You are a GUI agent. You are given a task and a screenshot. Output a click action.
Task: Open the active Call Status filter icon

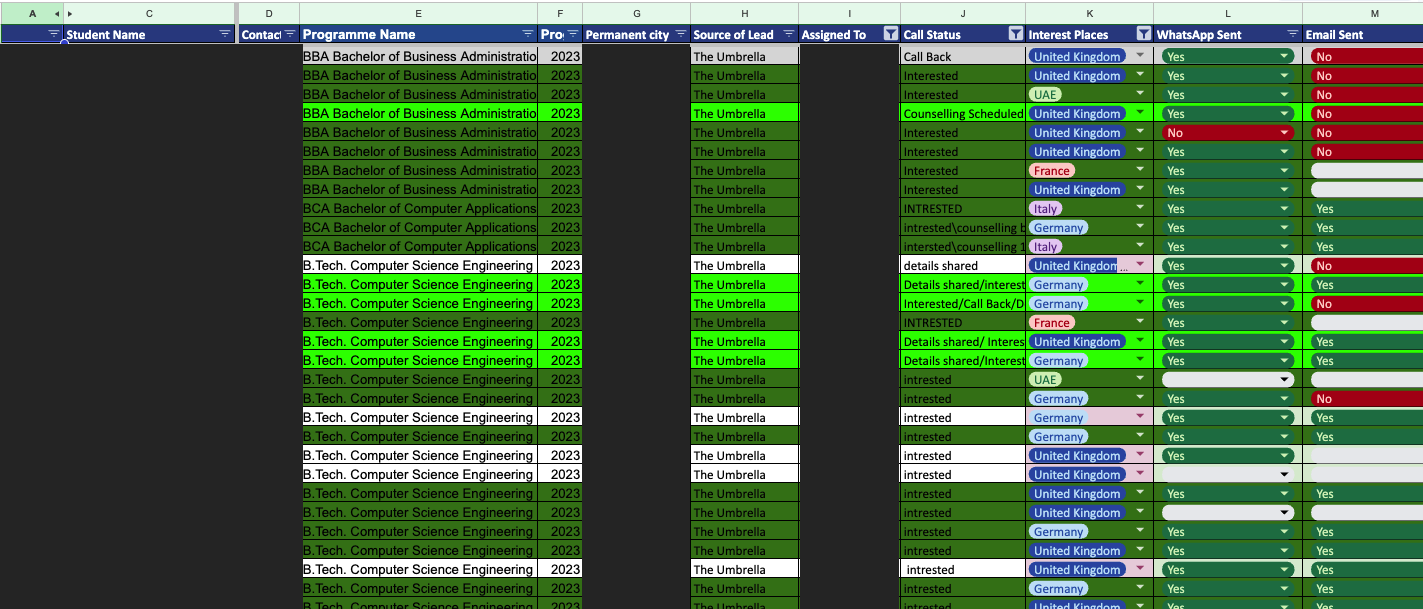(1016, 34)
